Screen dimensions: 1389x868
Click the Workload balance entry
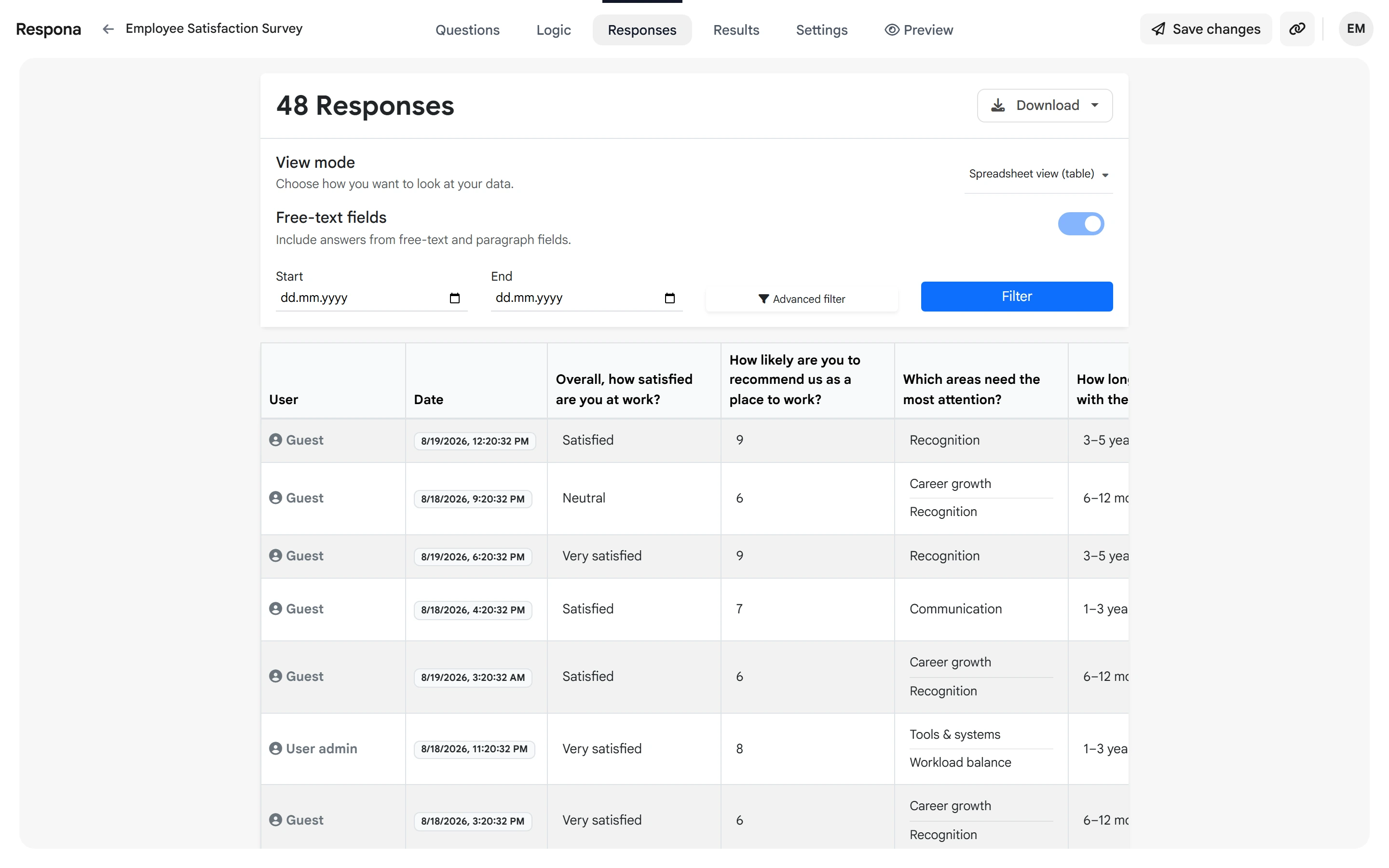click(x=960, y=762)
